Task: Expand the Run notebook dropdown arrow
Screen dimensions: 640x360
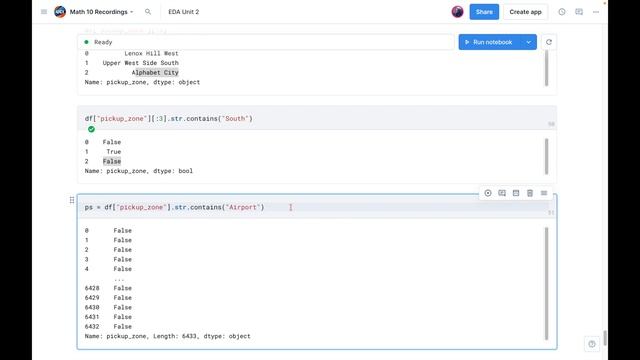Action: 529,42
